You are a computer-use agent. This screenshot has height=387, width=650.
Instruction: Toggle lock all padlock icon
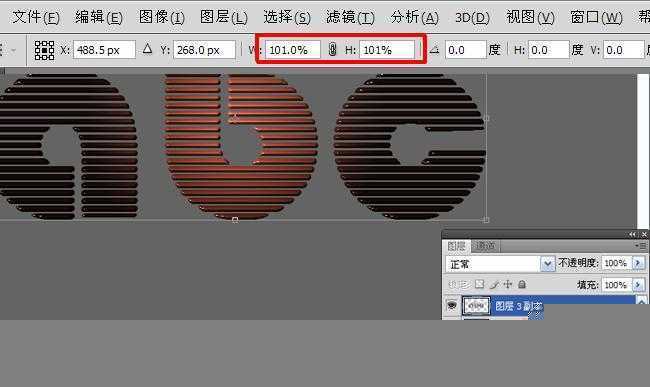522,284
